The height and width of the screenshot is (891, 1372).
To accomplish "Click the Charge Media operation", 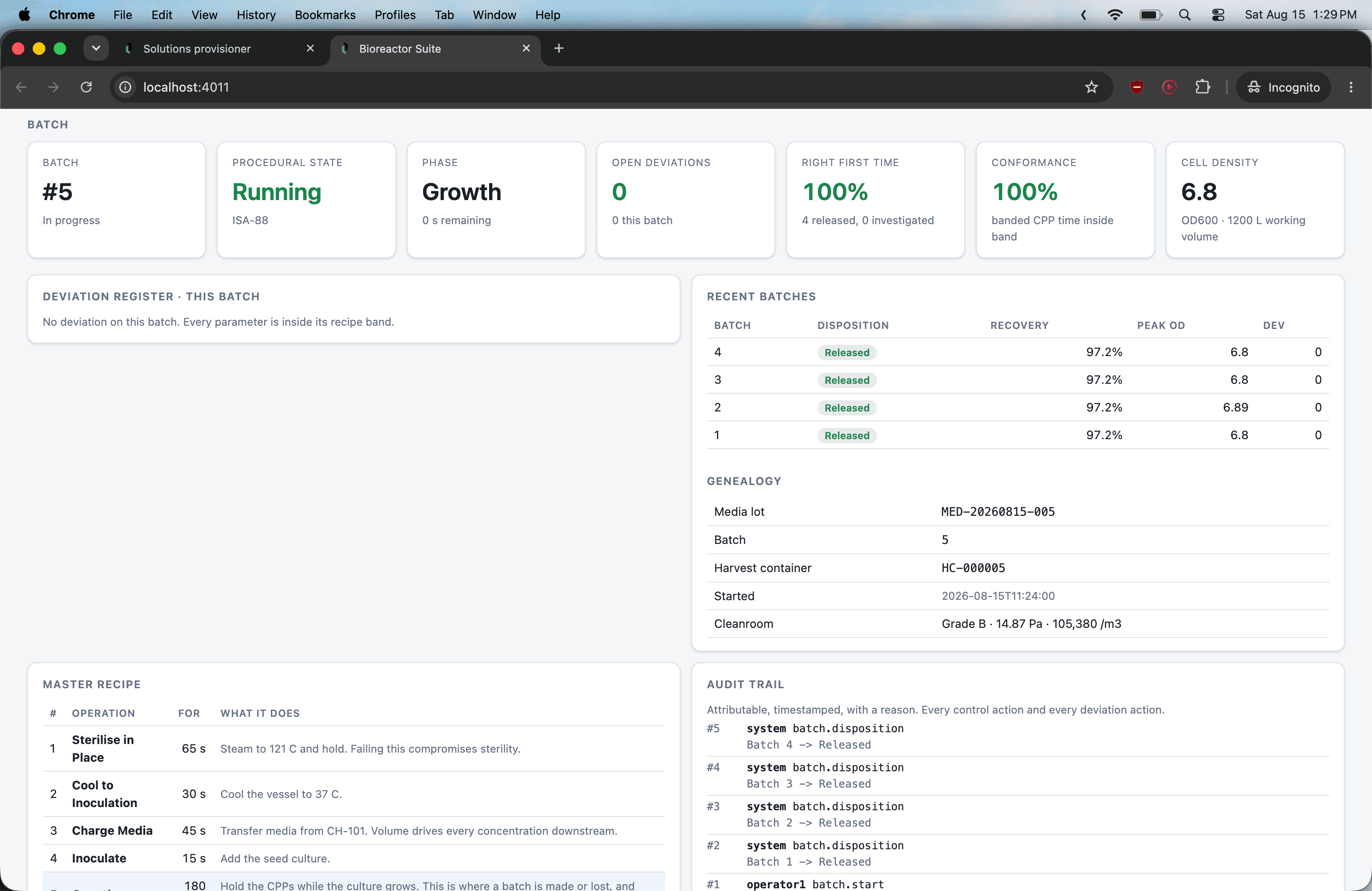I will coord(113,830).
